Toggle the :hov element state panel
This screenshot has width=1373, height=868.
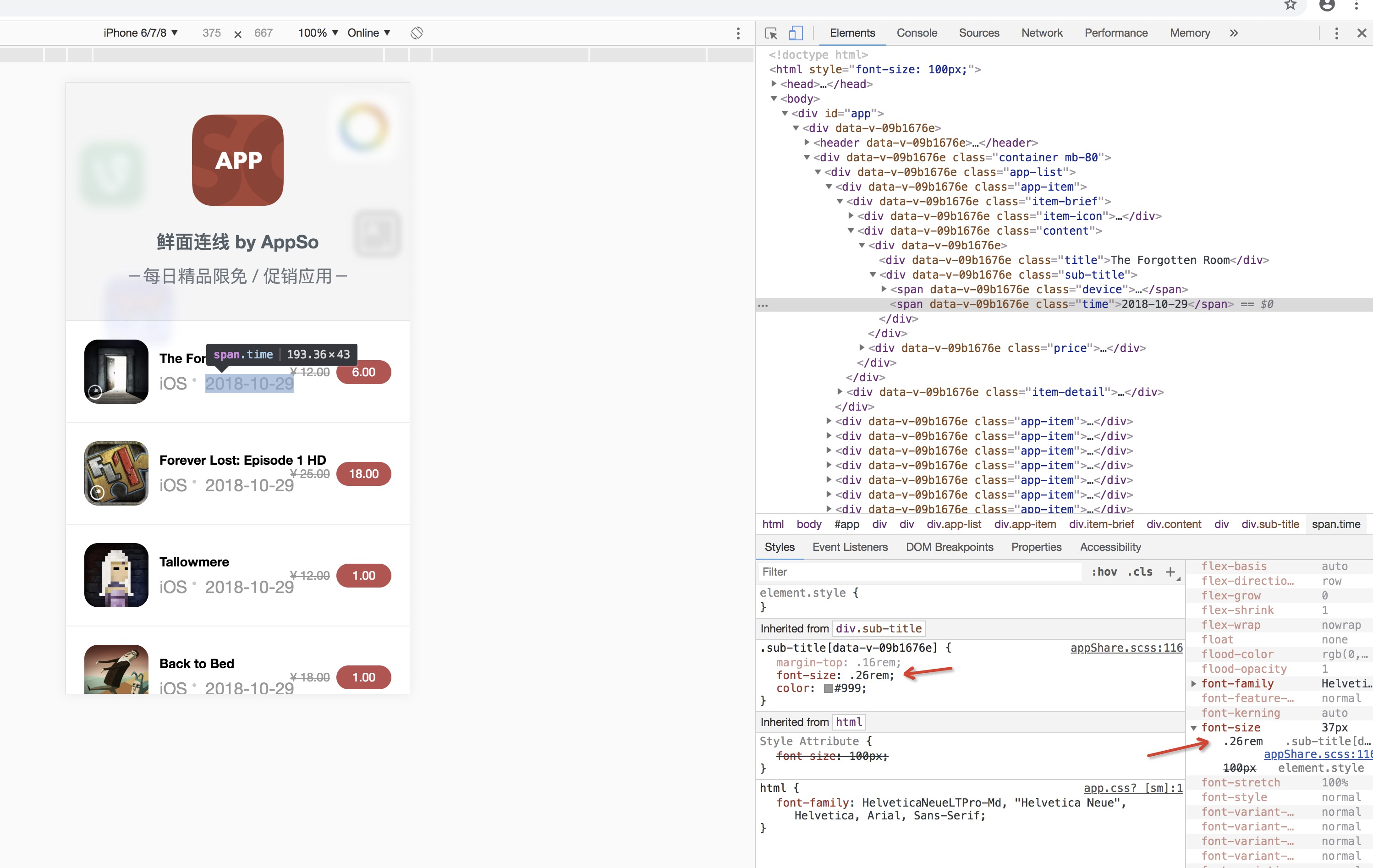pos(1104,571)
